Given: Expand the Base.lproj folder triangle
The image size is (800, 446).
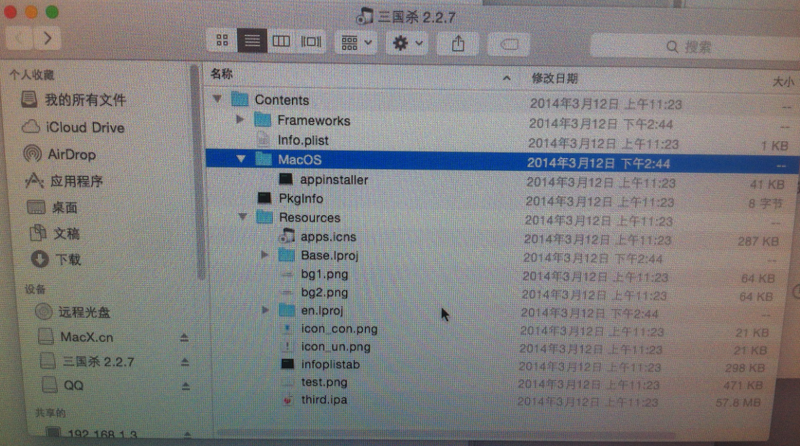Looking at the screenshot, I should pos(264,254).
